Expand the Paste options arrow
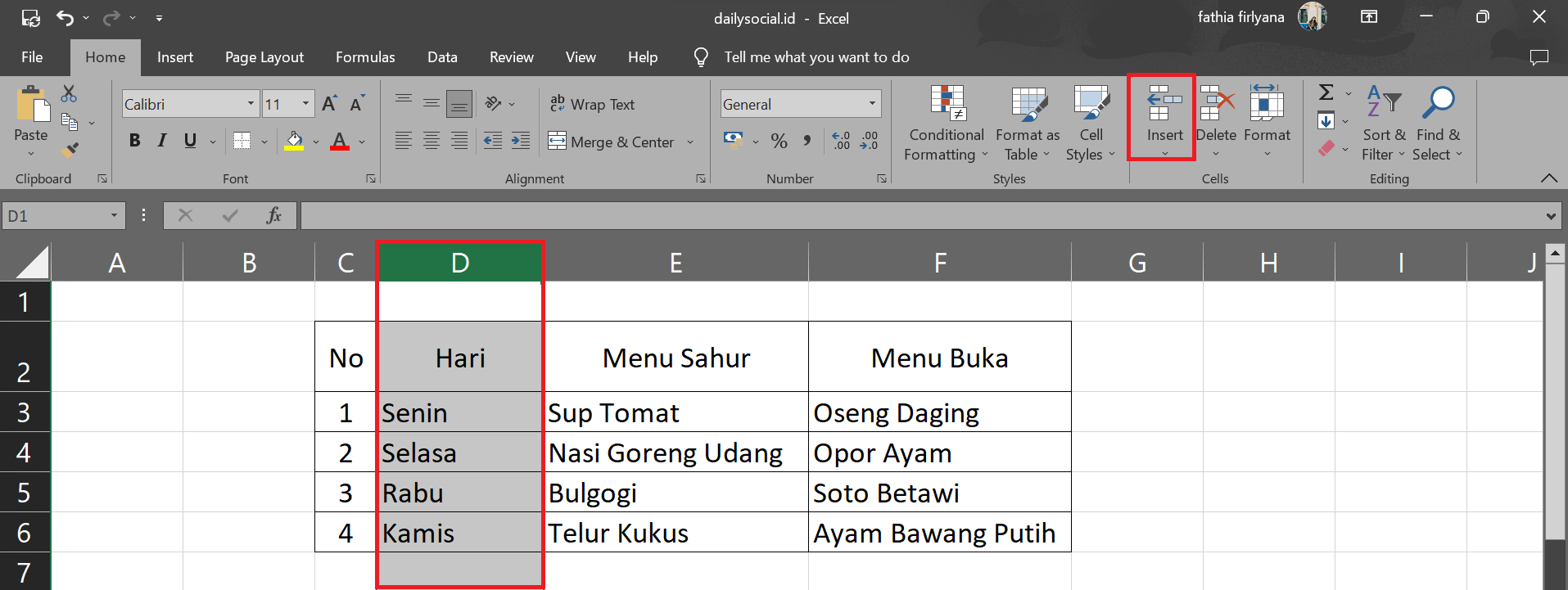 coord(31,154)
